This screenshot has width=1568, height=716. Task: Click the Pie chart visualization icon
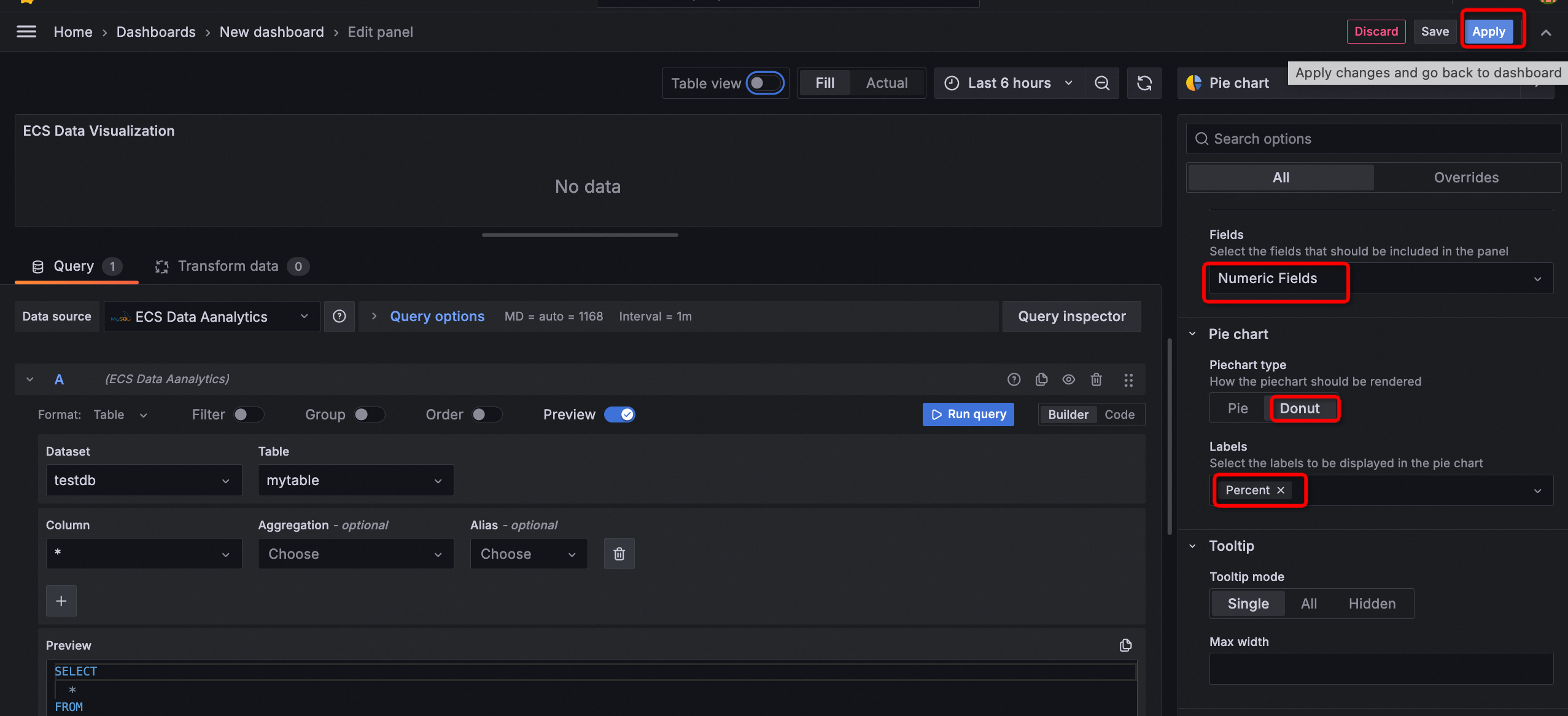click(x=1194, y=83)
